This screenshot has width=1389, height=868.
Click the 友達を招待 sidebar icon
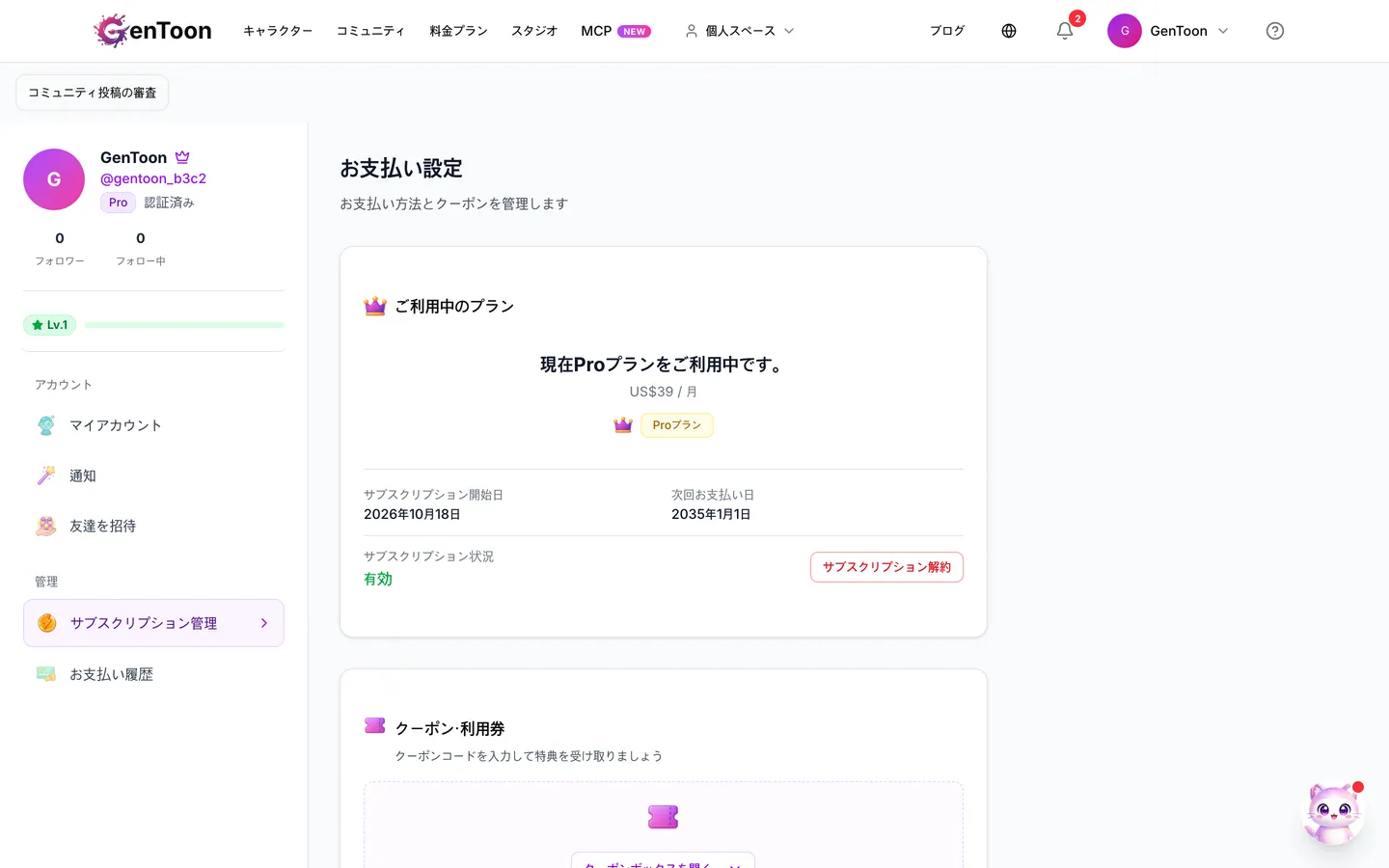(46, 526)
